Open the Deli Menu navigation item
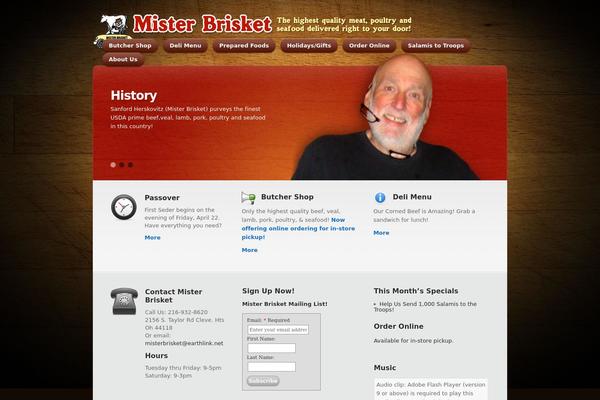This screenshot has width=600, height=400. [x=185, y=46]
